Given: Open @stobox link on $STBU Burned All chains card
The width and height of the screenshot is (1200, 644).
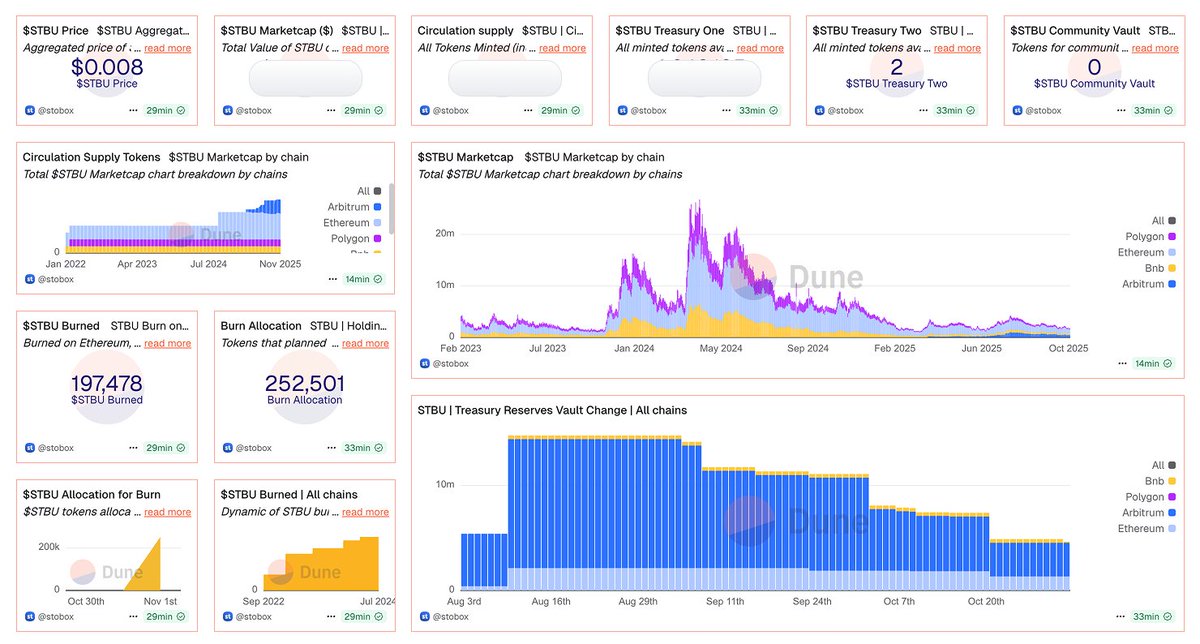Looking at the screenshot, I should click(x=254, y=617).
